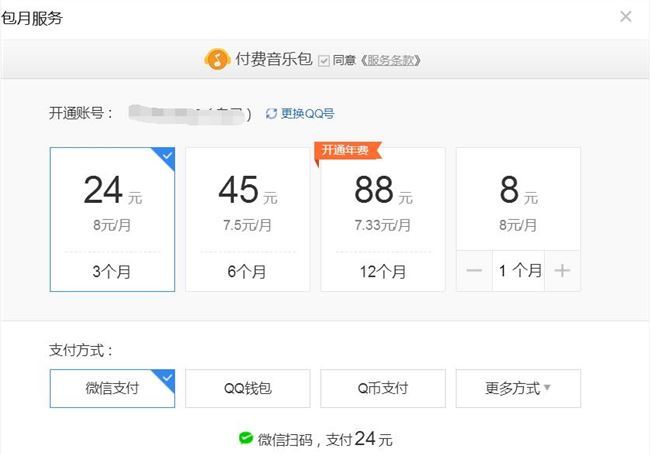Decrease month count with minus button
Image resolution: width=650 pixels, height=455 pixels.
pyautogui.click(x=474, y=271)
